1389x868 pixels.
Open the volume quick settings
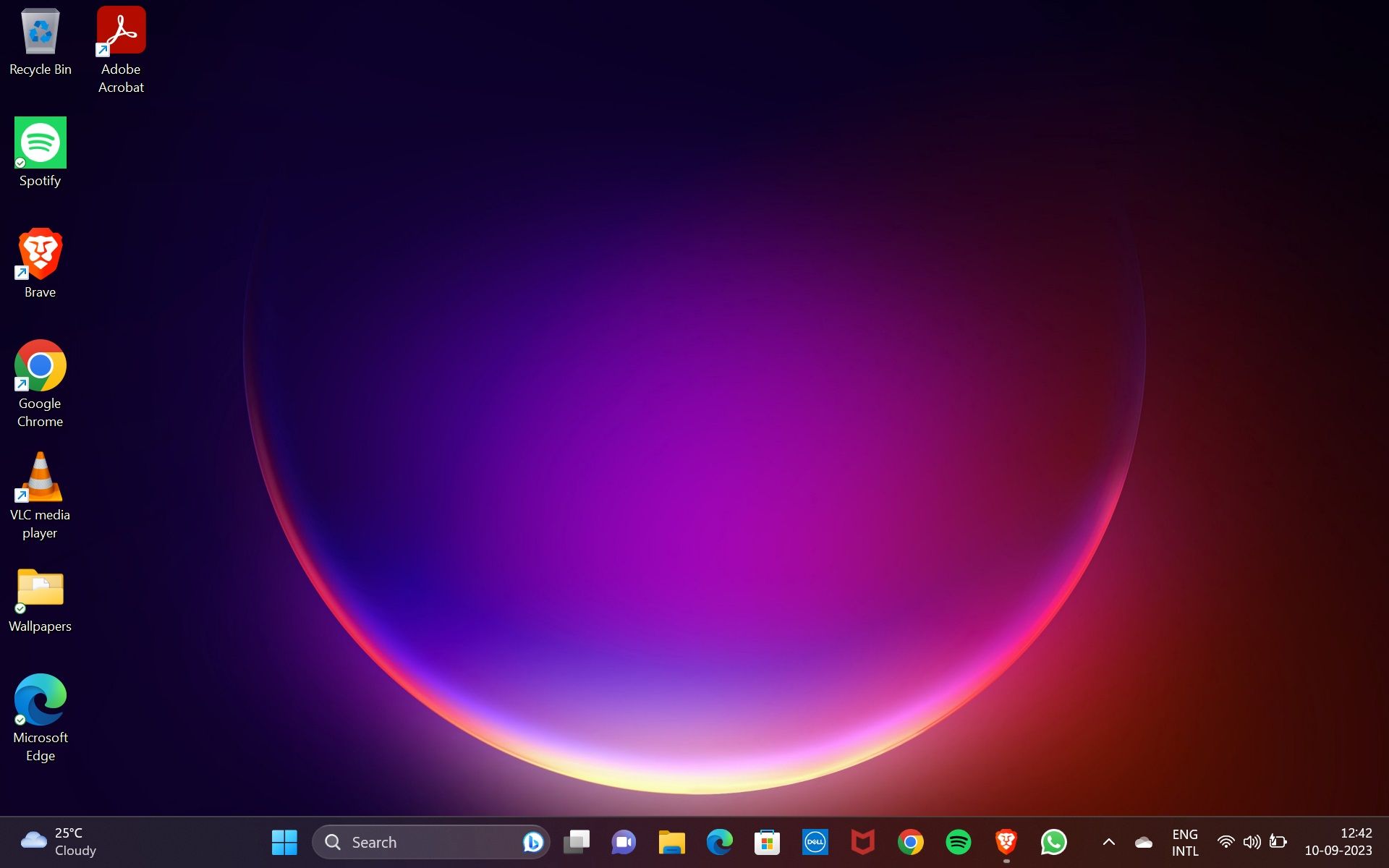click(1252, 842)
